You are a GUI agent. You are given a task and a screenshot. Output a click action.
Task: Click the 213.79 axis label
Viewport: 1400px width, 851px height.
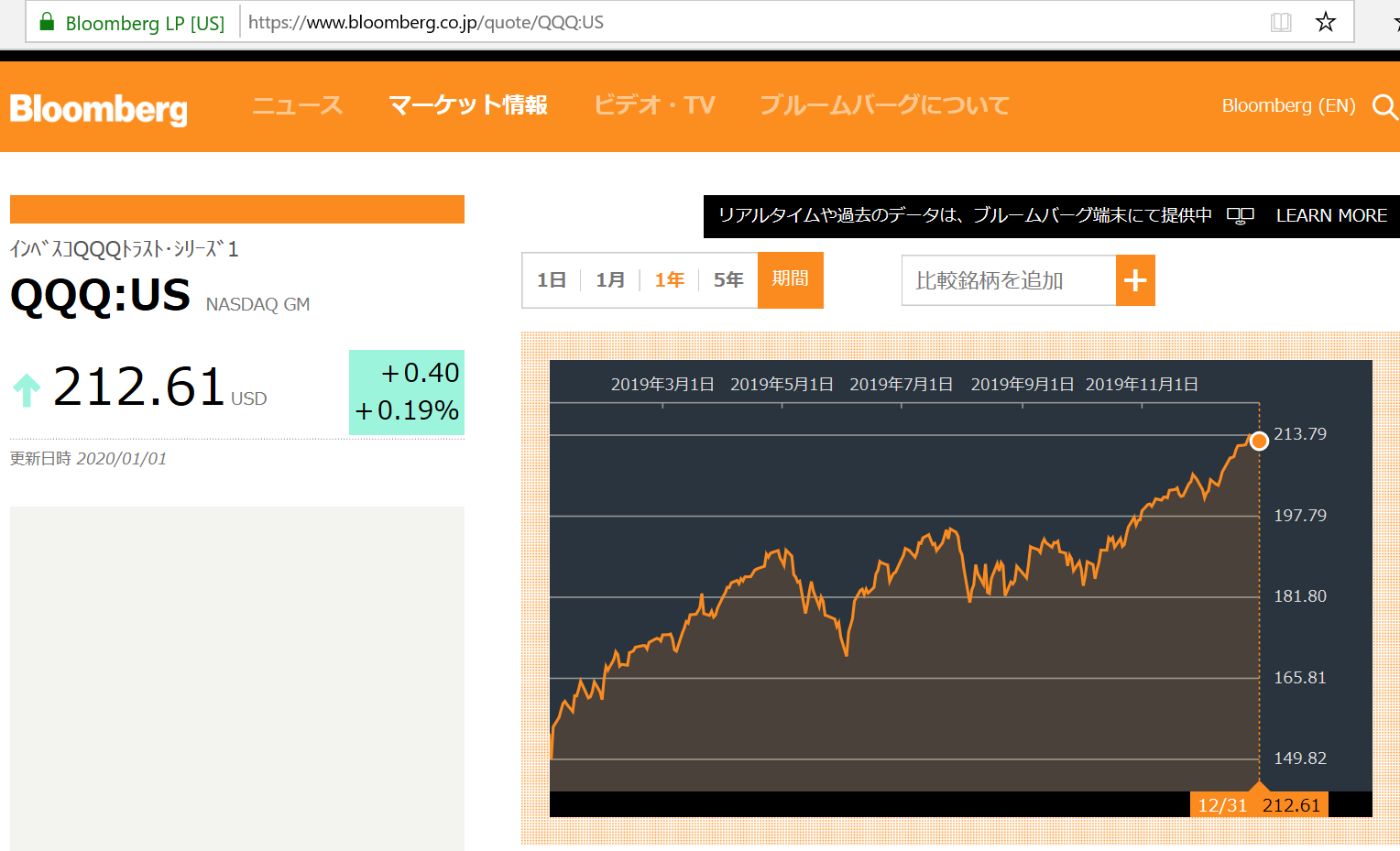pyautogui.click(x=1300, y=434)
